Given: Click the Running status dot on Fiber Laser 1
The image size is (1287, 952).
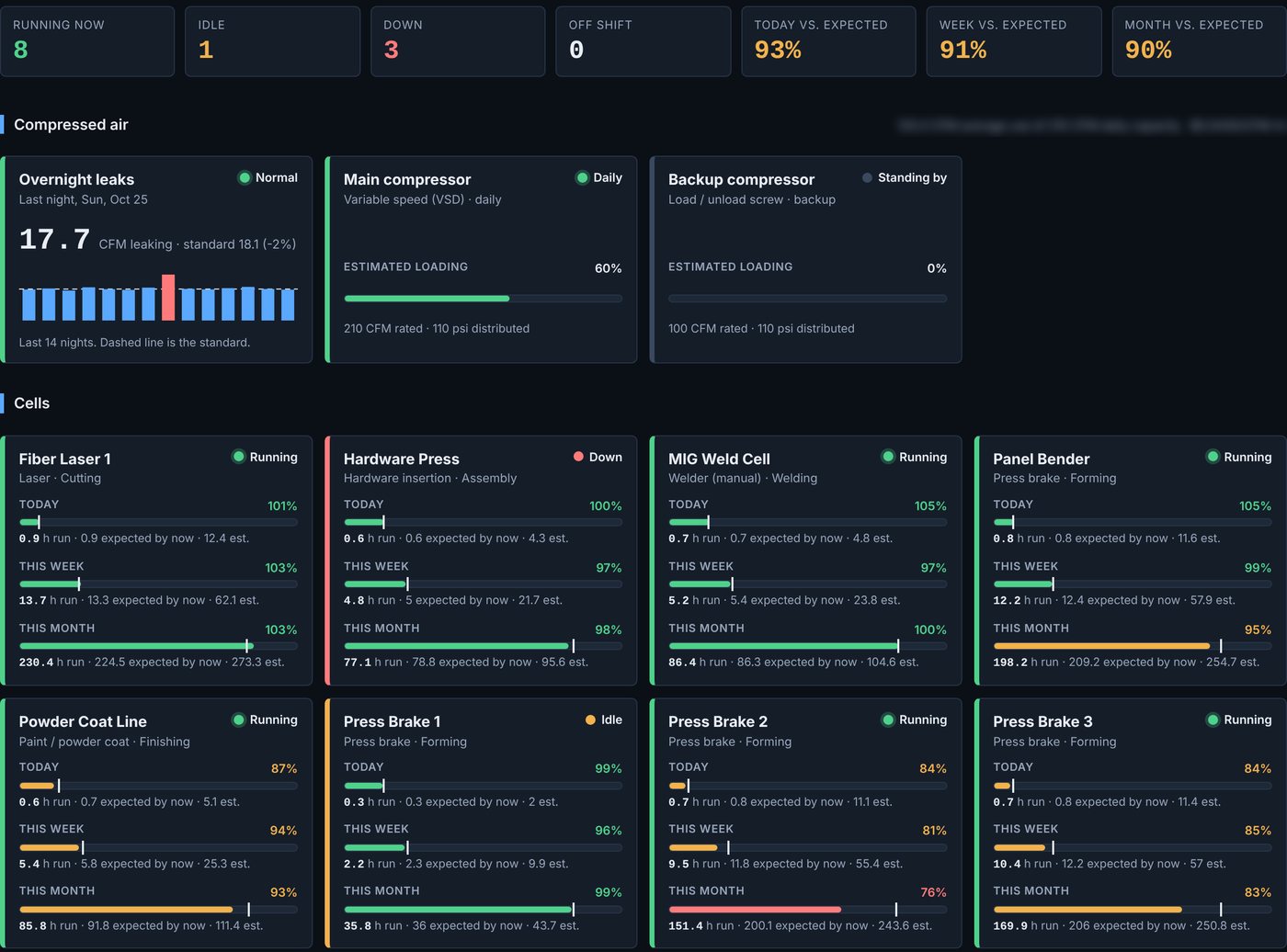Looking at the screenshot, I should (238, 457).
